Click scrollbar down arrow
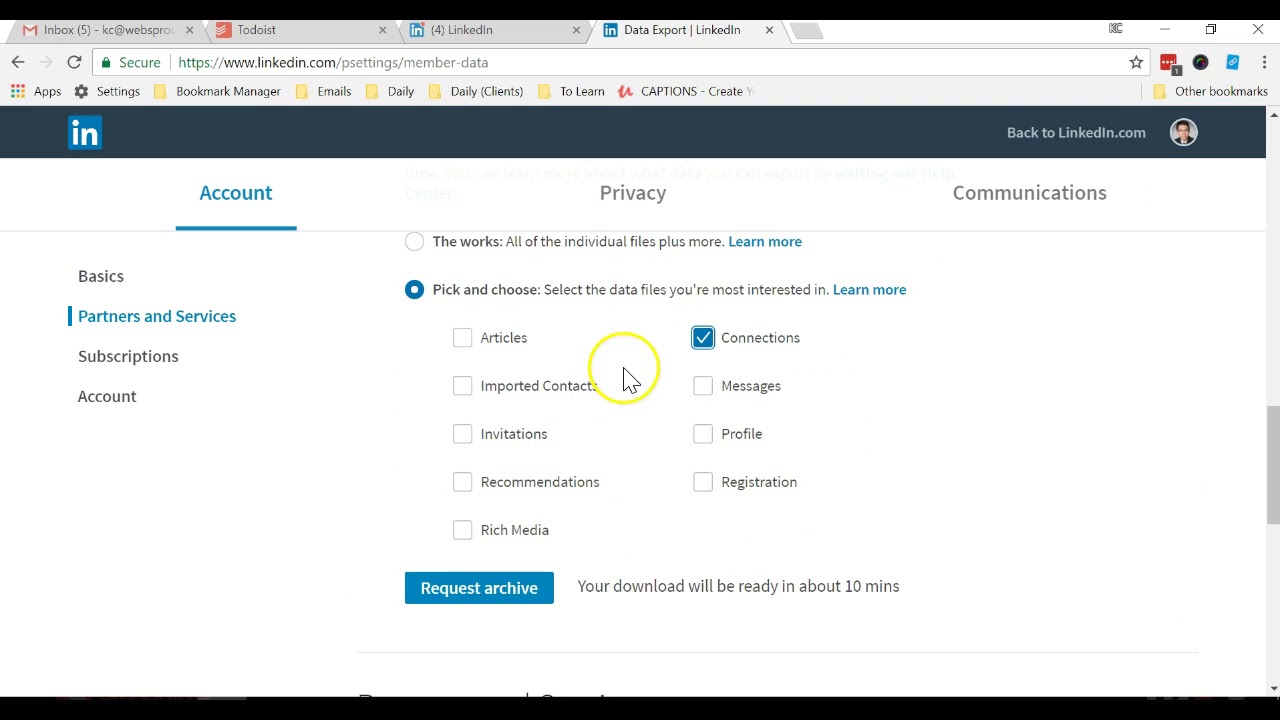1280x720 pixels. (1273, 689)
